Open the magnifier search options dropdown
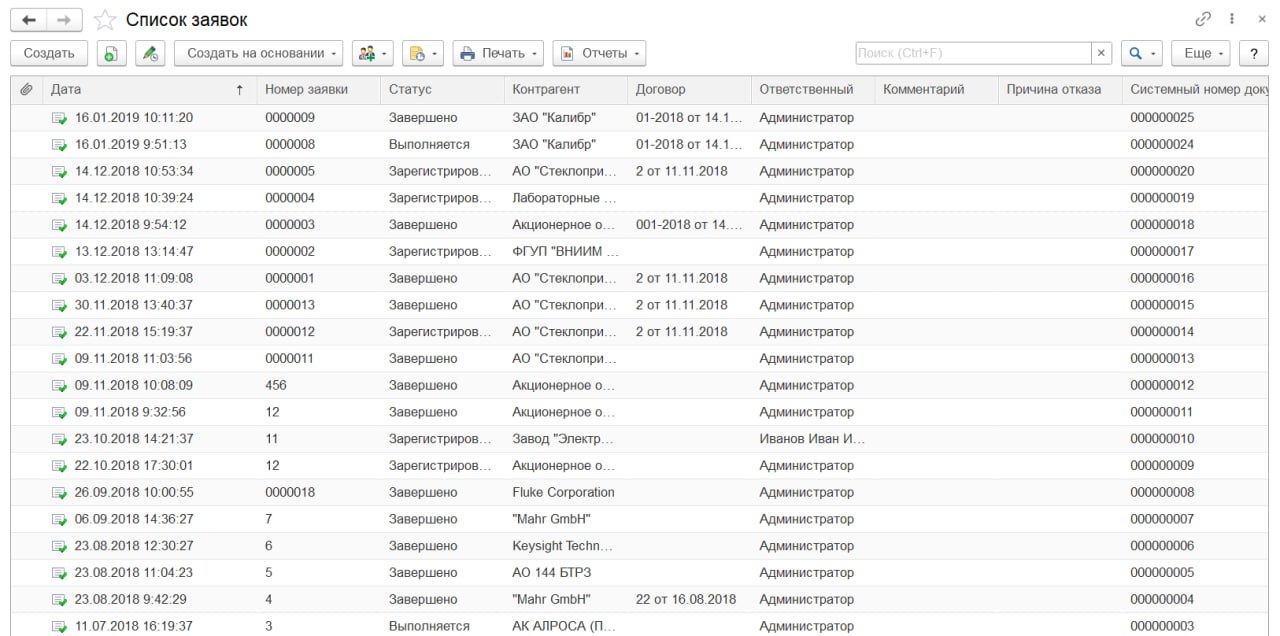The image size is (1280, 636). click(1141, 53)
